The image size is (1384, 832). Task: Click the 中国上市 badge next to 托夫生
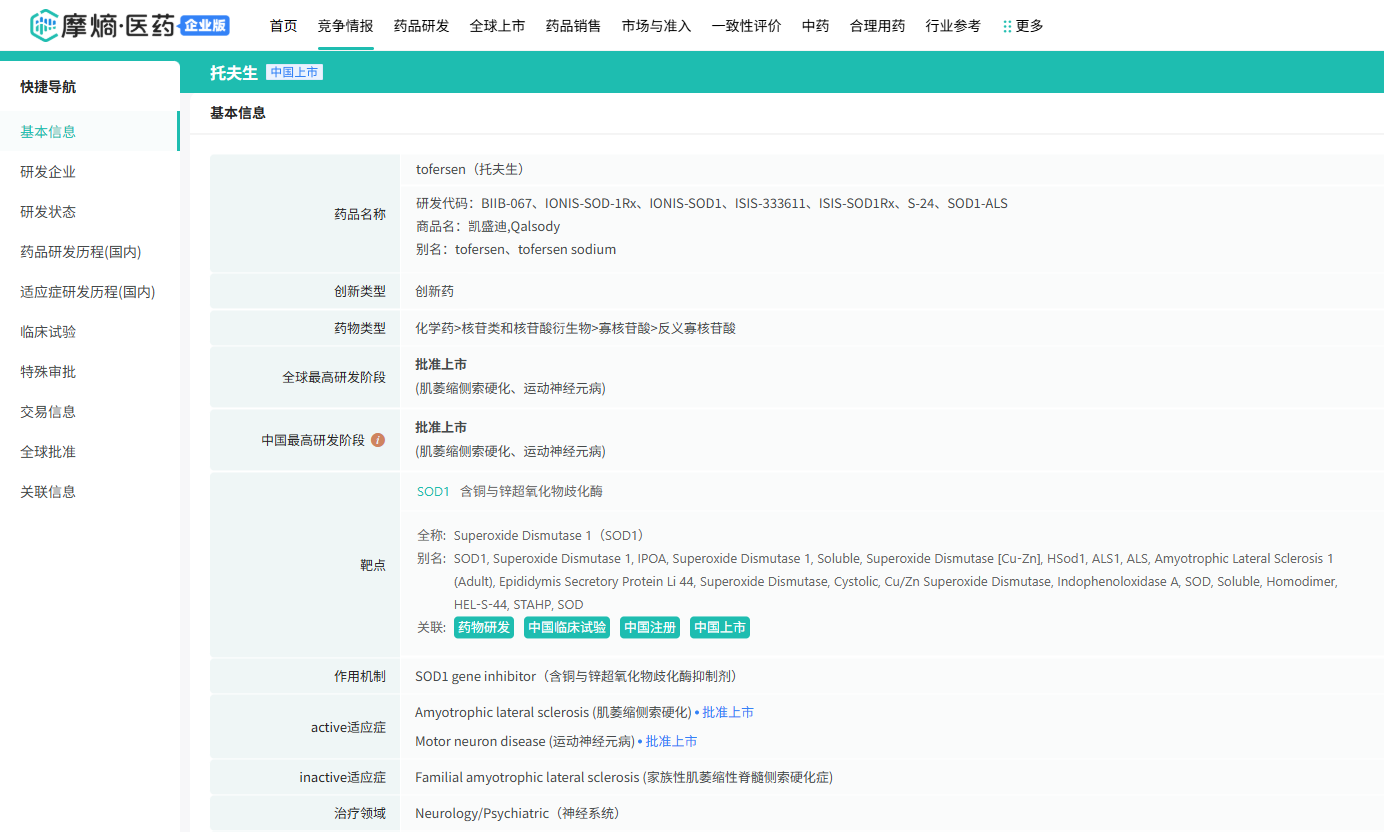294,72
